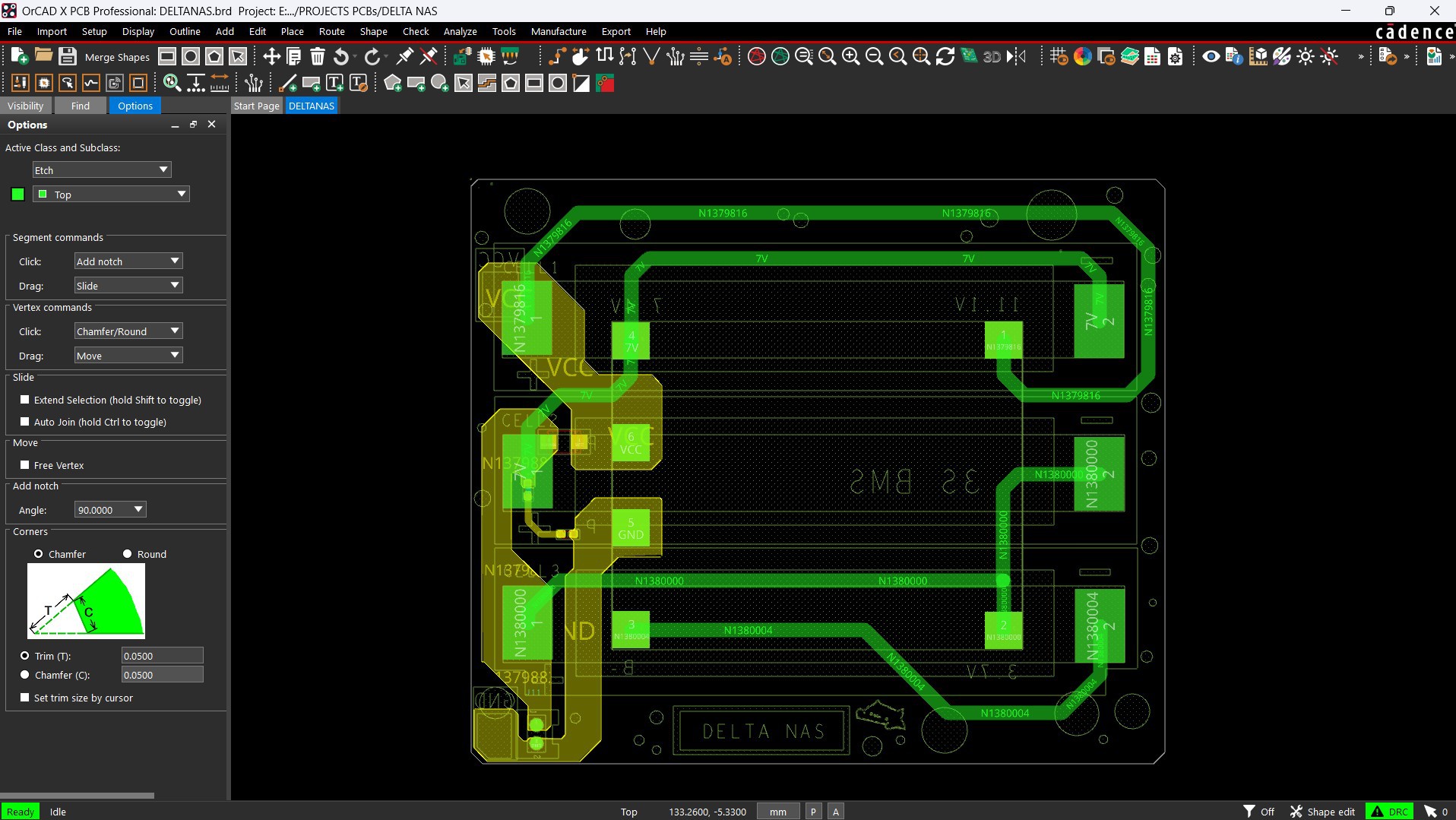This screenshot has width=1456, height=820.
Task: Click the DRC indicator in status bar
Action: pos(1390,811)
